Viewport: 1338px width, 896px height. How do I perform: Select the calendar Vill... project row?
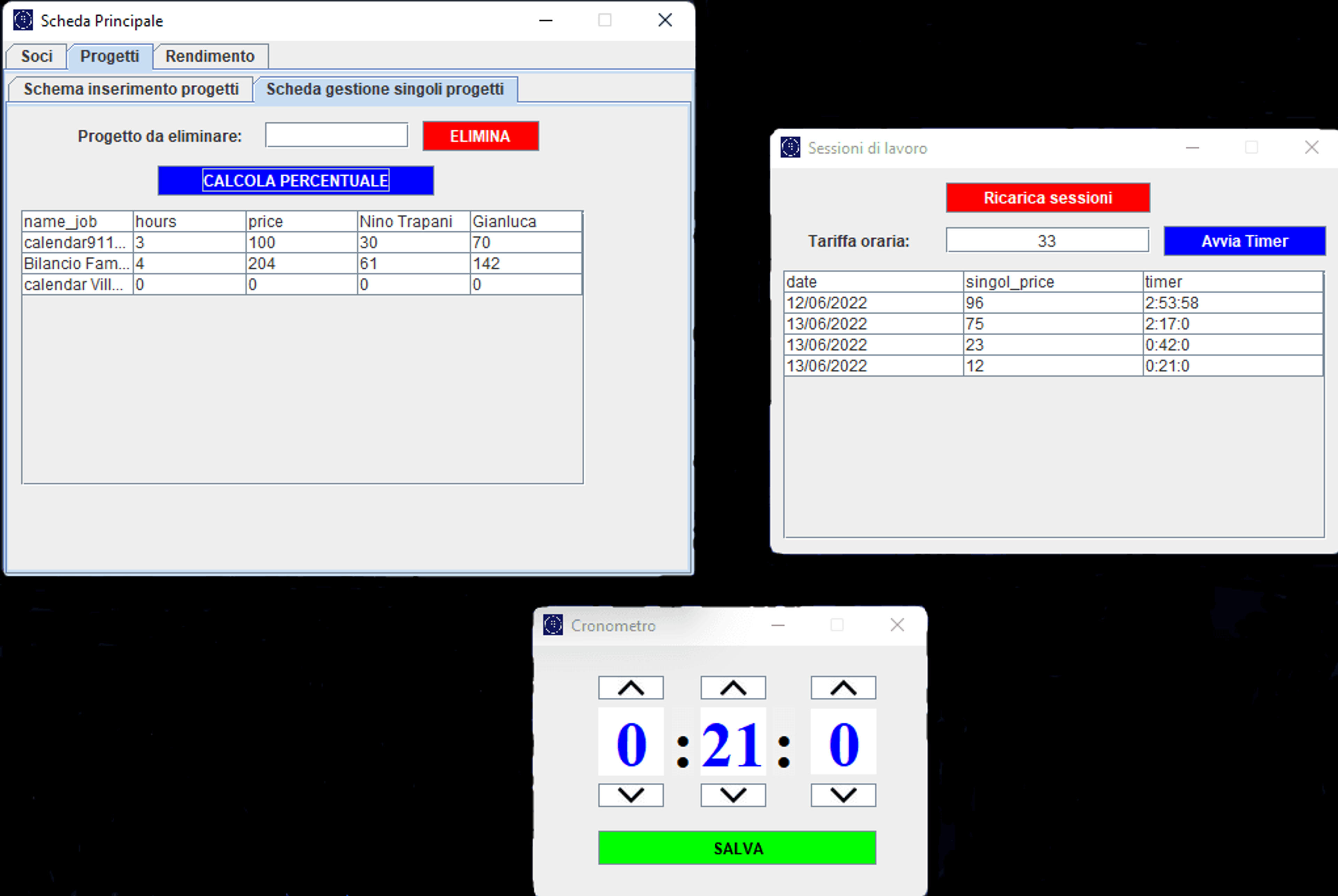click(302, 285)
